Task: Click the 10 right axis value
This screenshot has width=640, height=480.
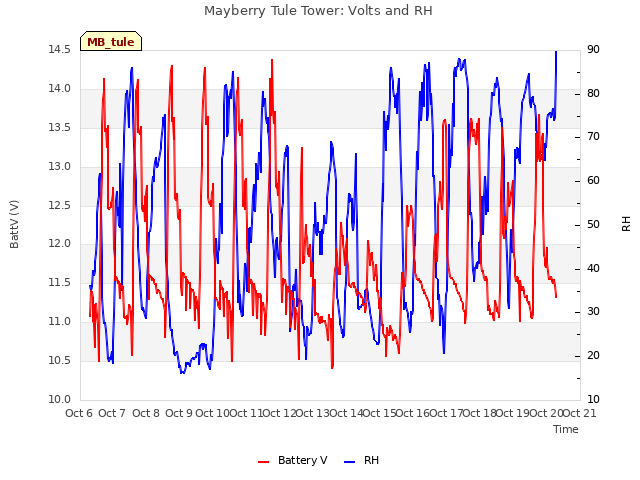Action: tap(593, 400)
